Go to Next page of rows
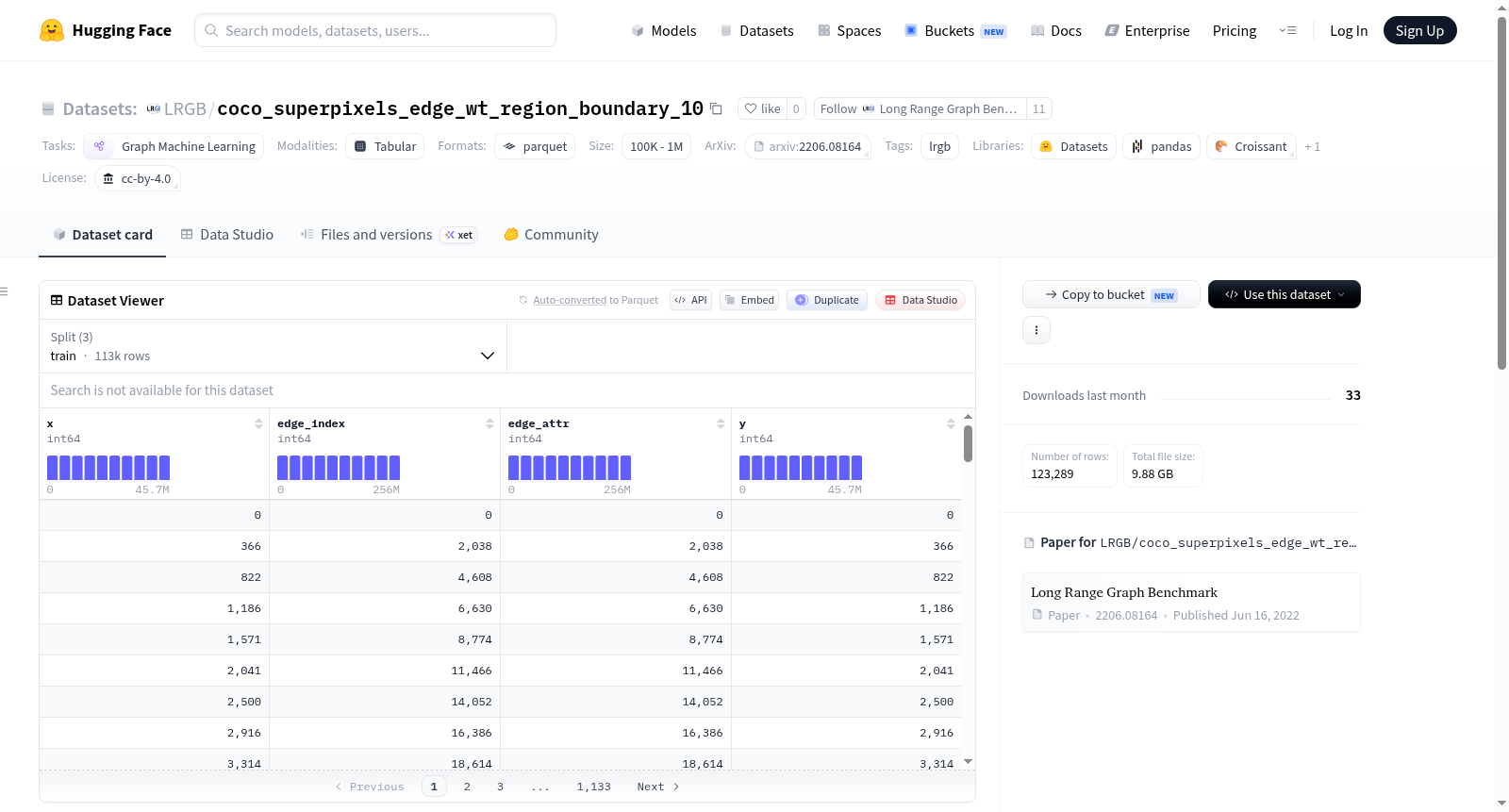 coord(658,787)
